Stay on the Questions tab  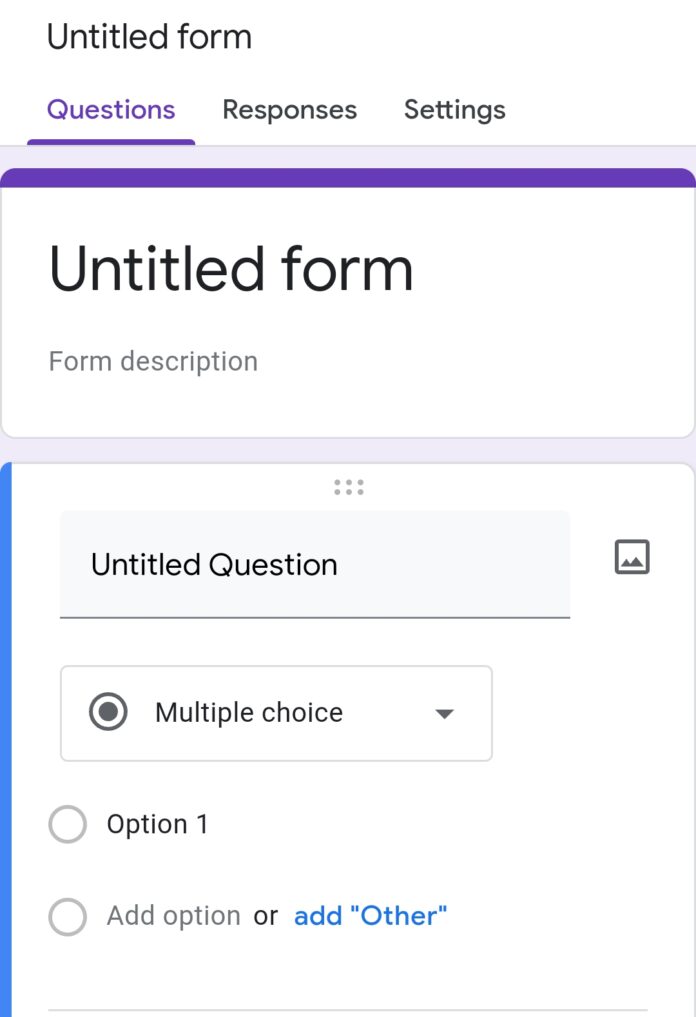110,110
